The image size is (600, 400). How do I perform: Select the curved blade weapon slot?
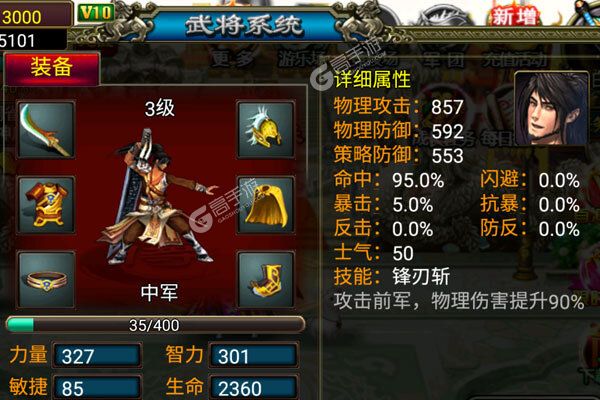click(x=46, y=130)
